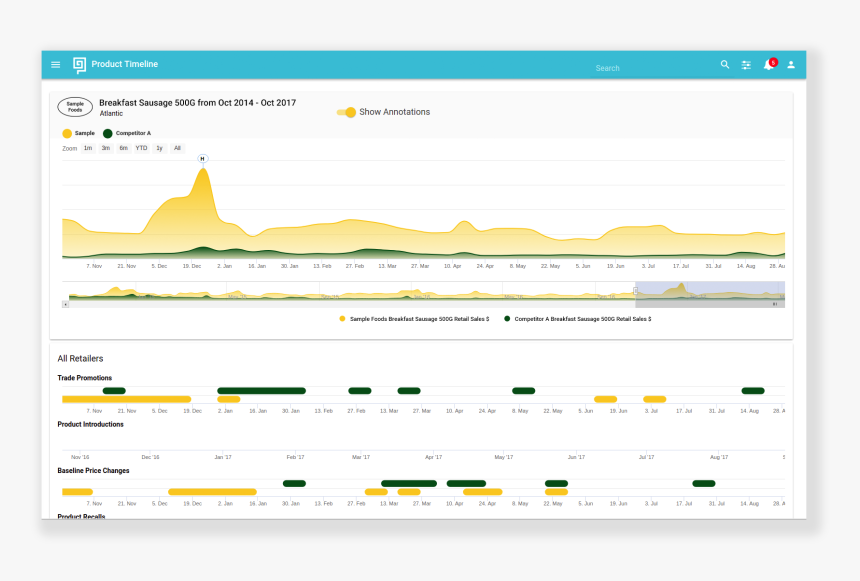
Task: Click the Product Timeline app logo
Action: point(80,65)
